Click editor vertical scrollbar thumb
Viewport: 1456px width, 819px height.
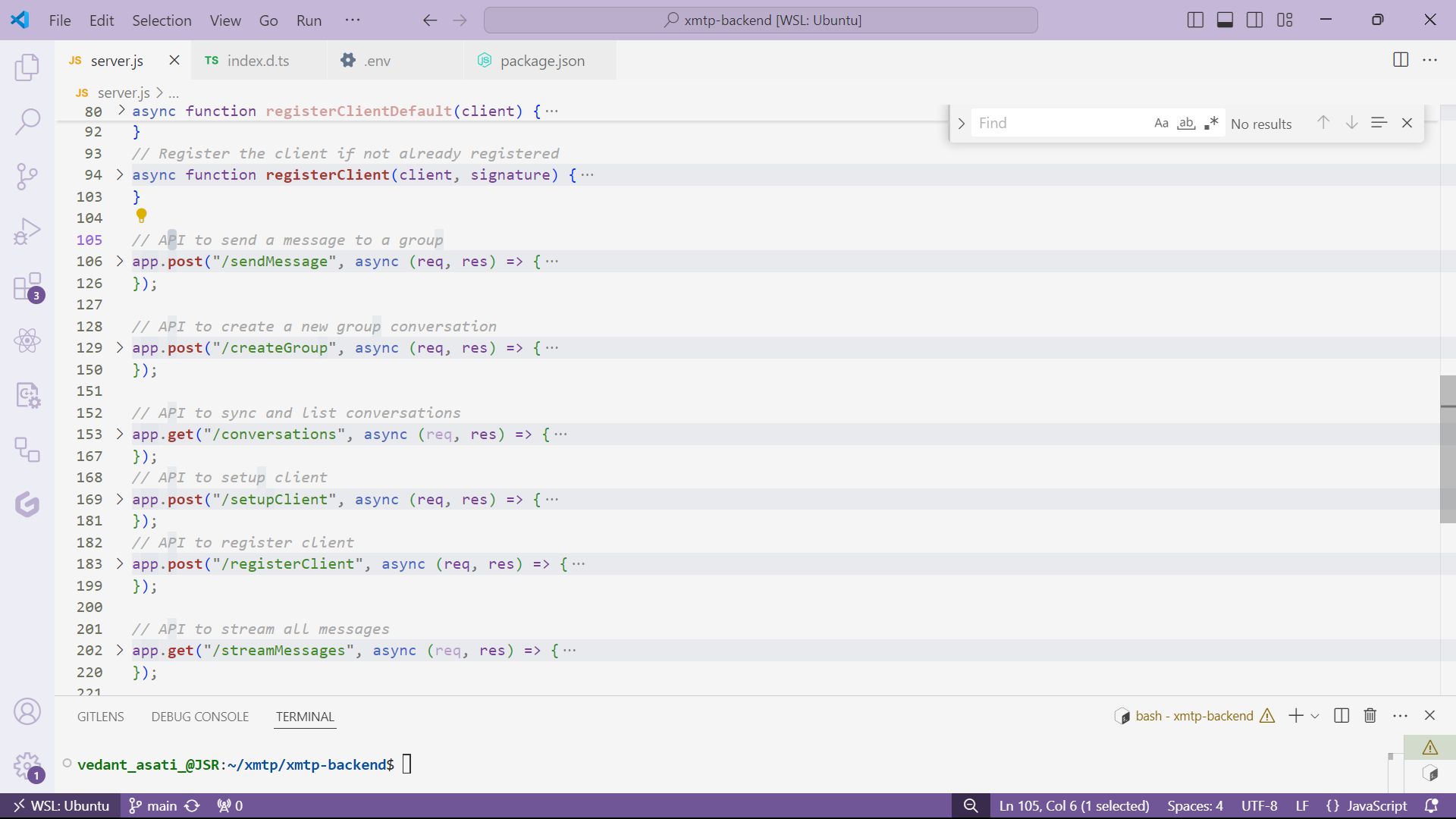coord(1448,449)
